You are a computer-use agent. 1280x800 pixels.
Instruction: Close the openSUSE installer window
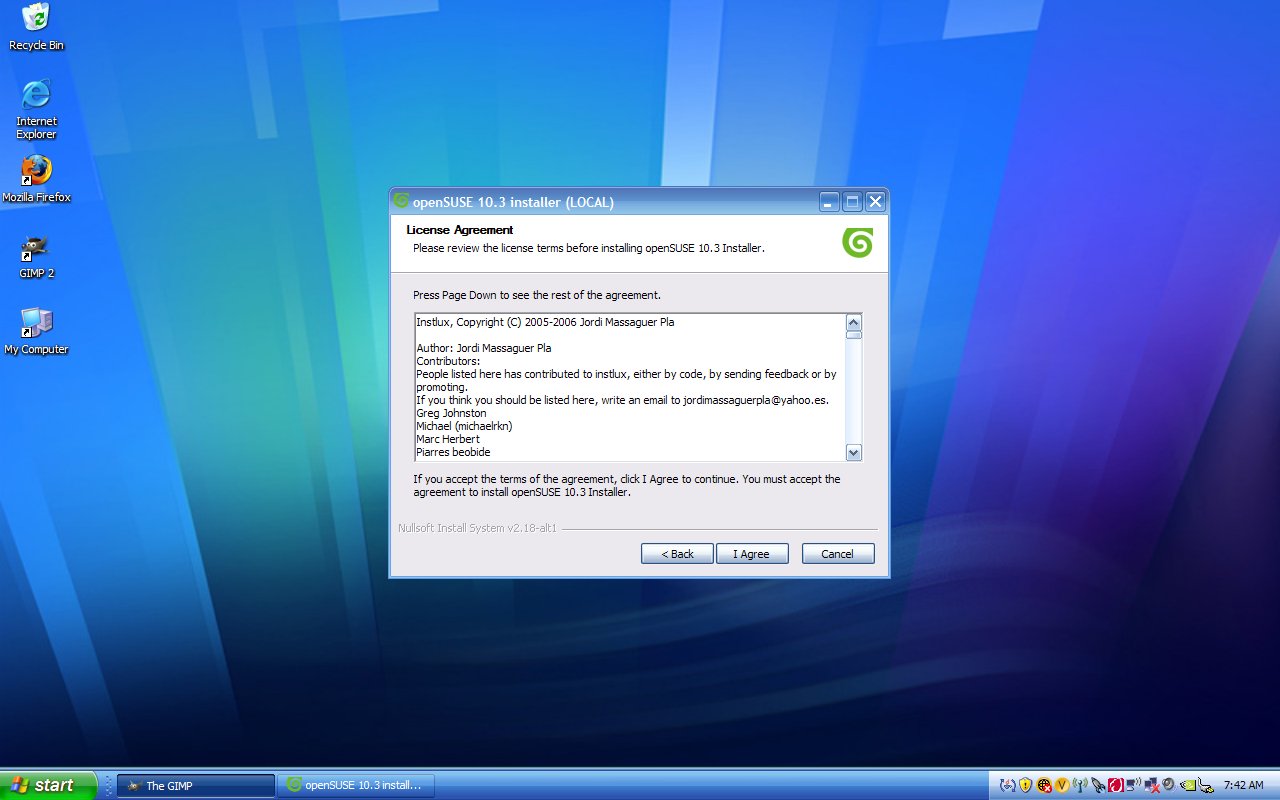point(875,202)
